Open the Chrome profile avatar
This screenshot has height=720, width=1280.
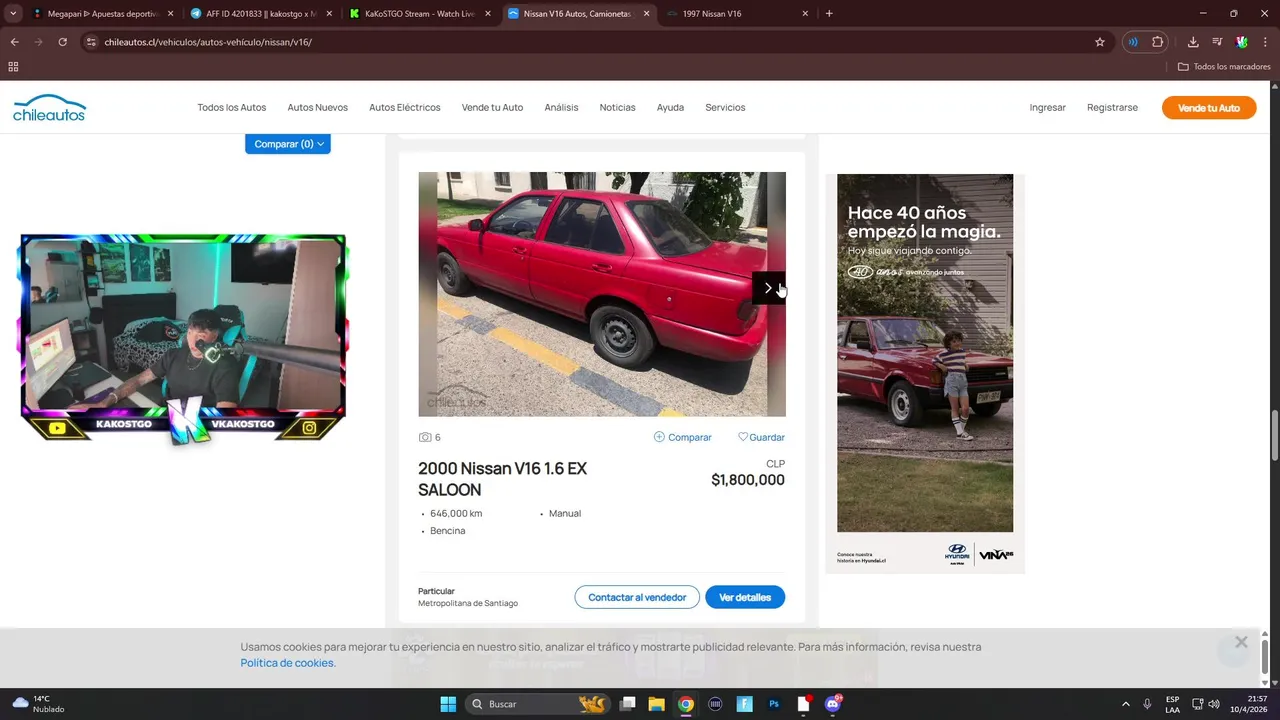point(1241,42)
